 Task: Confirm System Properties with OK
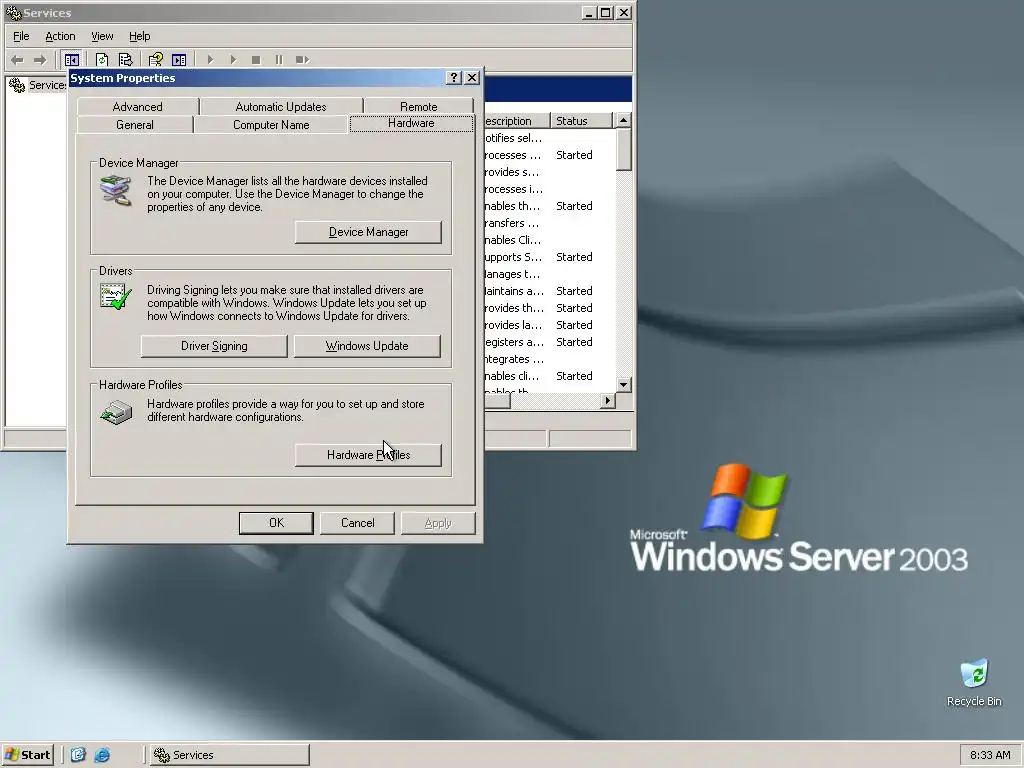[x=276, y=523]
